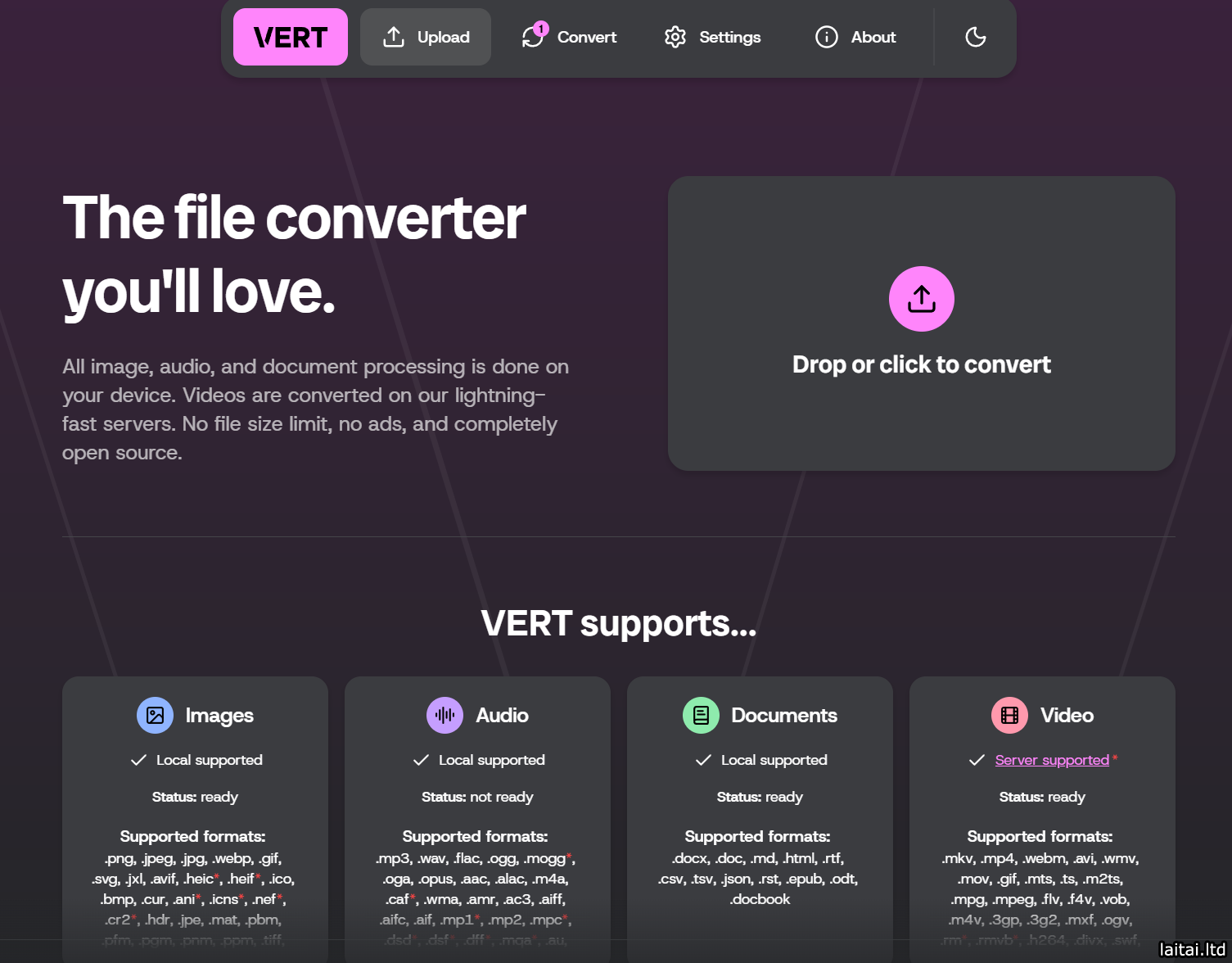Open the Upload tab
Viewport: 1232px width, 963px height.
(x=426, y=37)
